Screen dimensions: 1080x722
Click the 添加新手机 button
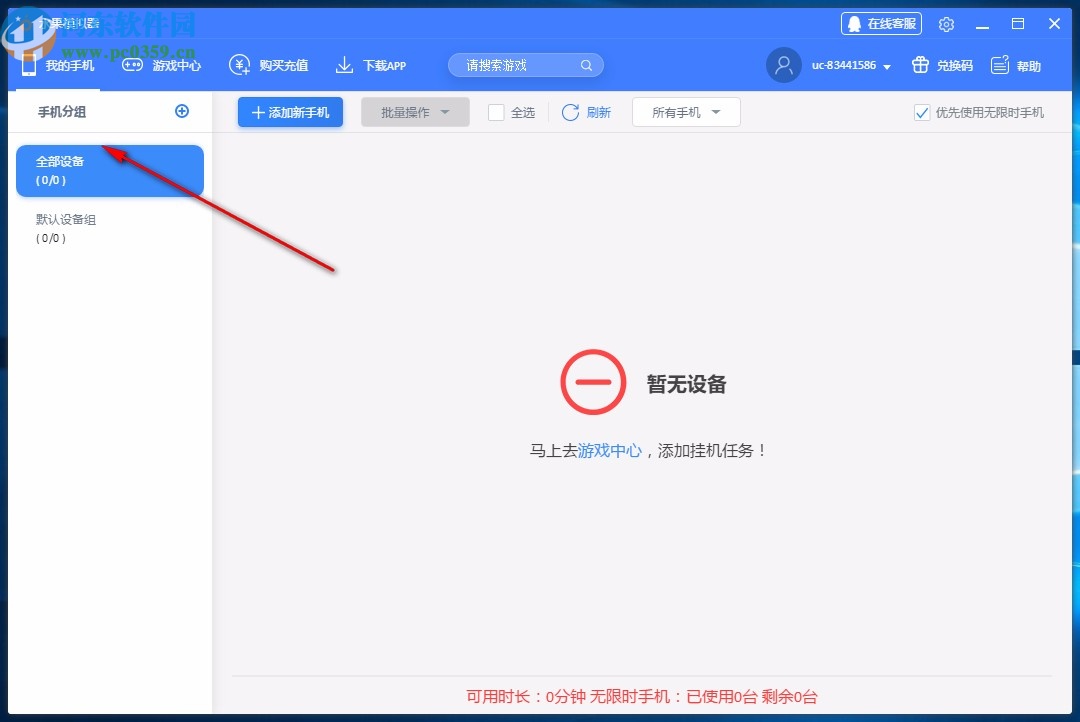pyautogui.click(x=290, y=112)
